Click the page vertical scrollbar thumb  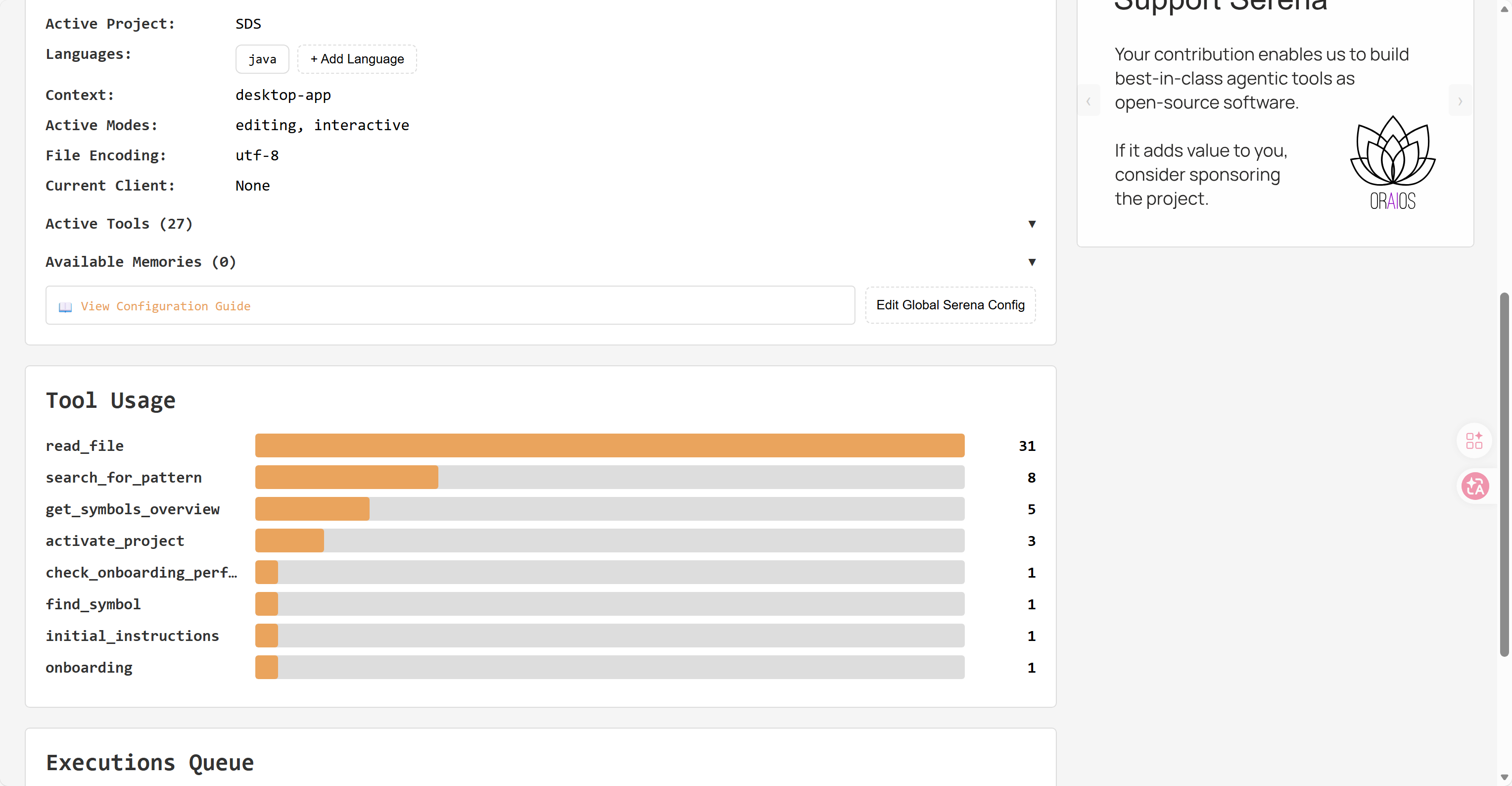[1504, 474]
